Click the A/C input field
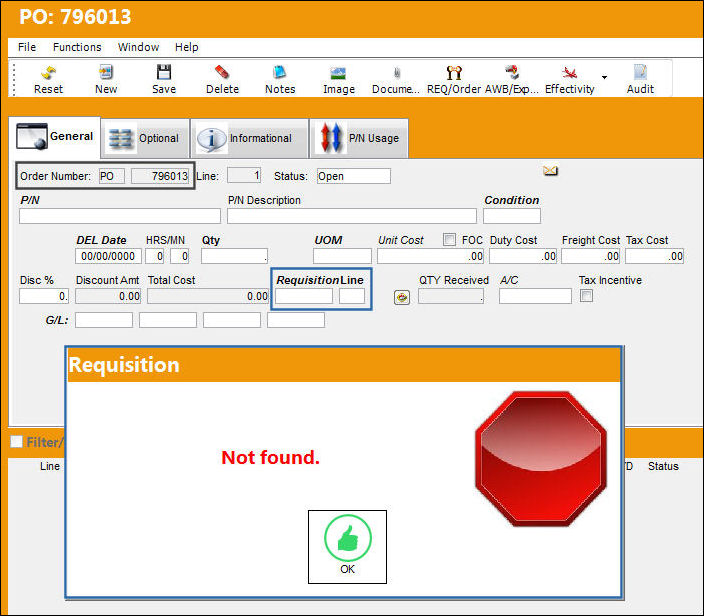This screenshot has height=616, width=704. click(x=535, y=296)
